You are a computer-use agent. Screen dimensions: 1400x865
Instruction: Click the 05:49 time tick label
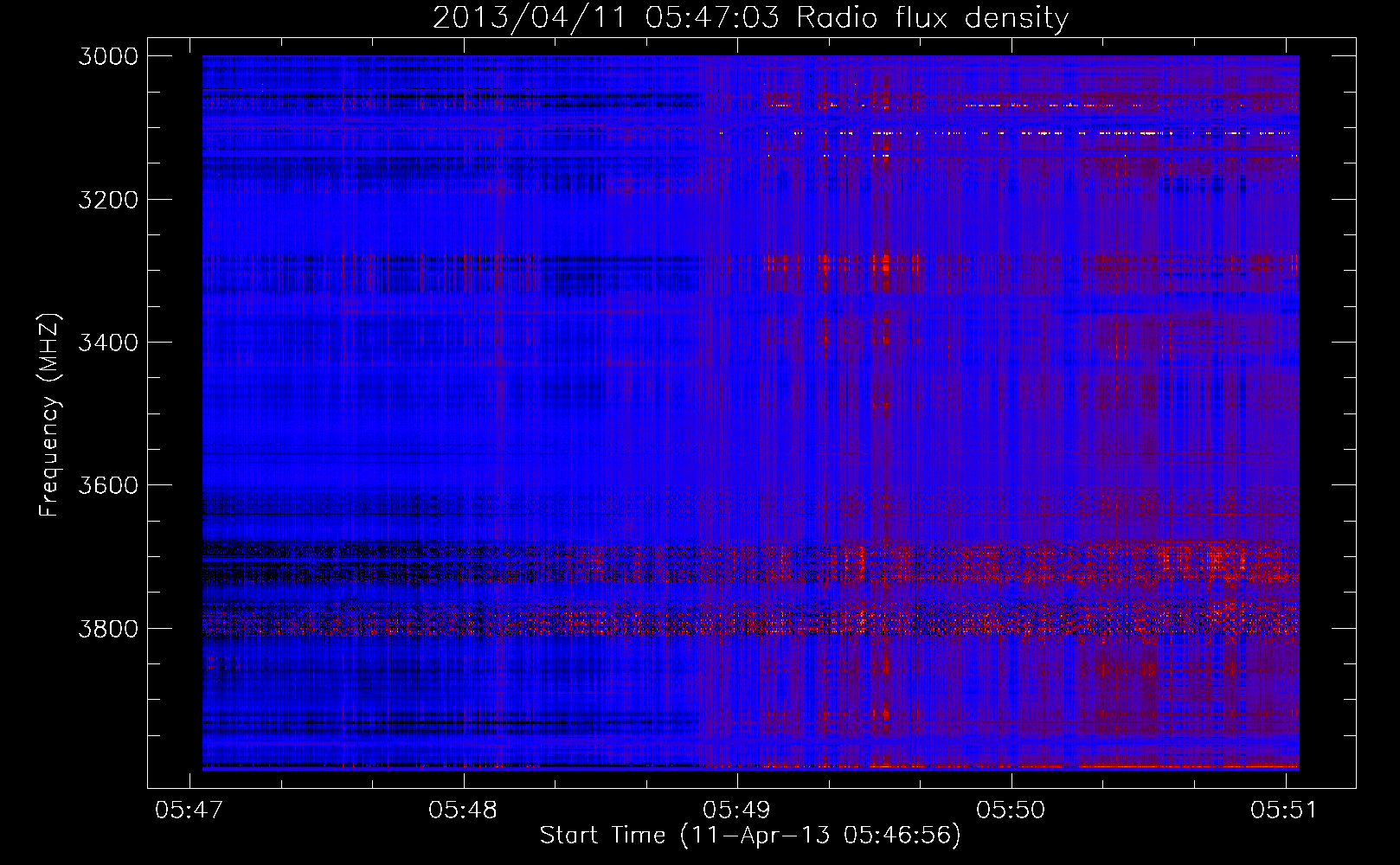coord(737,810)
